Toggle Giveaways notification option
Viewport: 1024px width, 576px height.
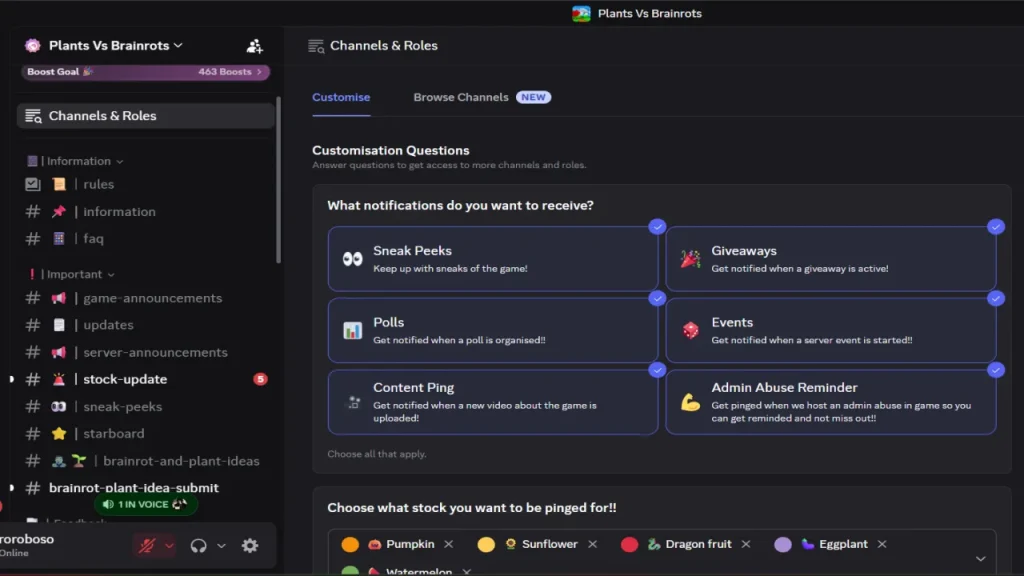click(x=831, y=259)
